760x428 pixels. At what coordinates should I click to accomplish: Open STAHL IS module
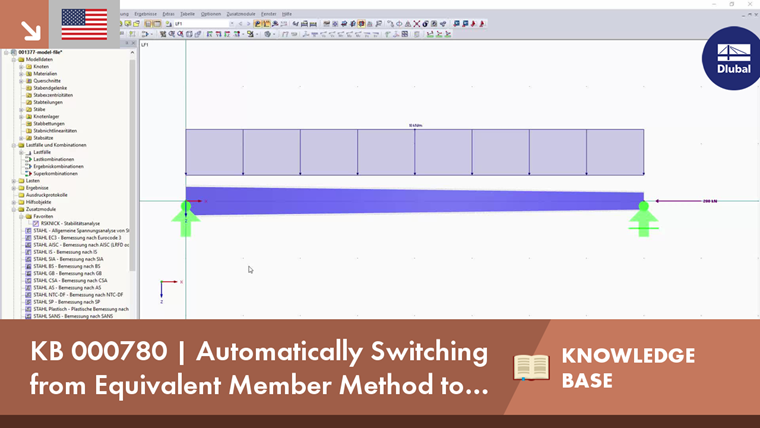point(65,252)
